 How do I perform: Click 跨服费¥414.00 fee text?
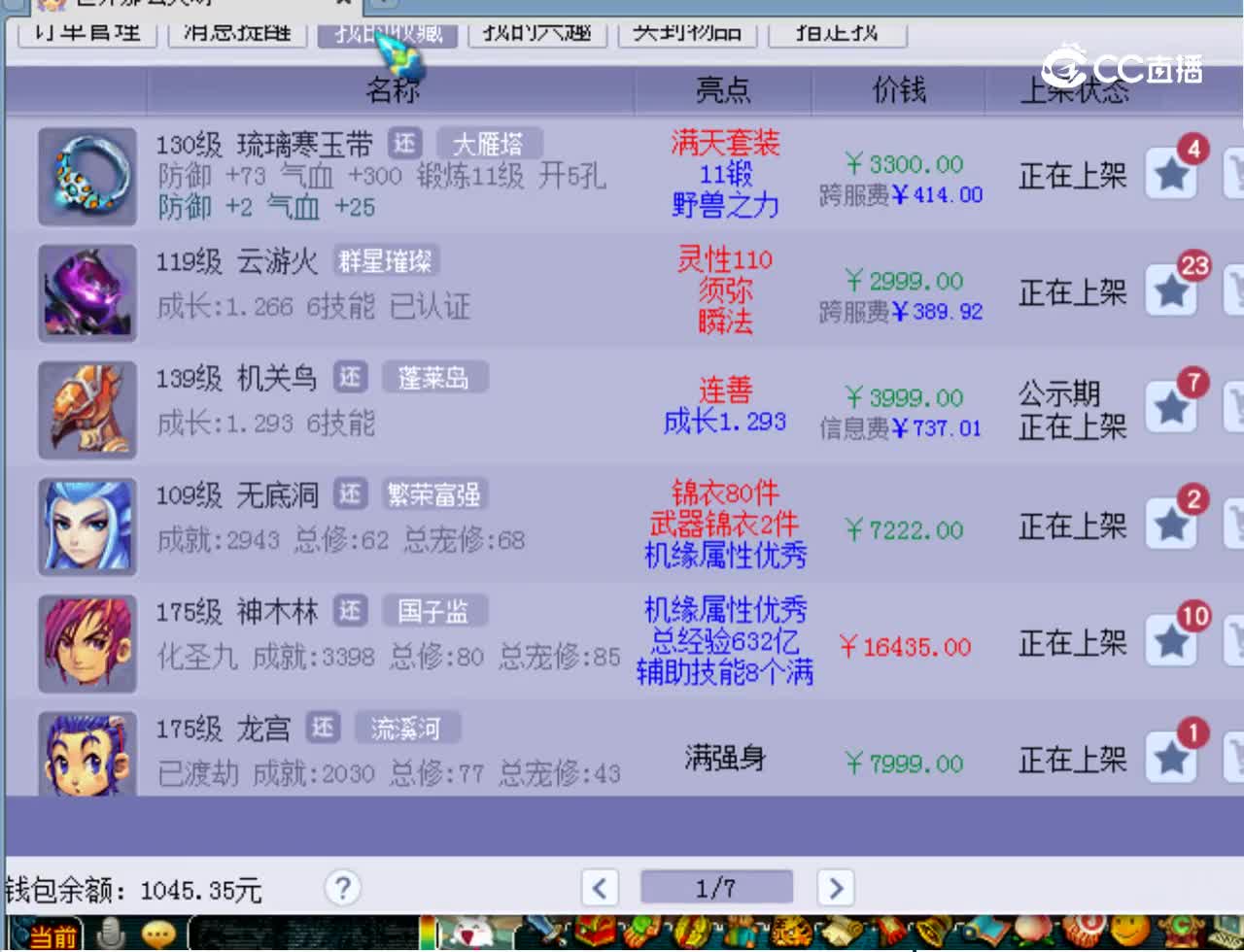click(901, 194)
